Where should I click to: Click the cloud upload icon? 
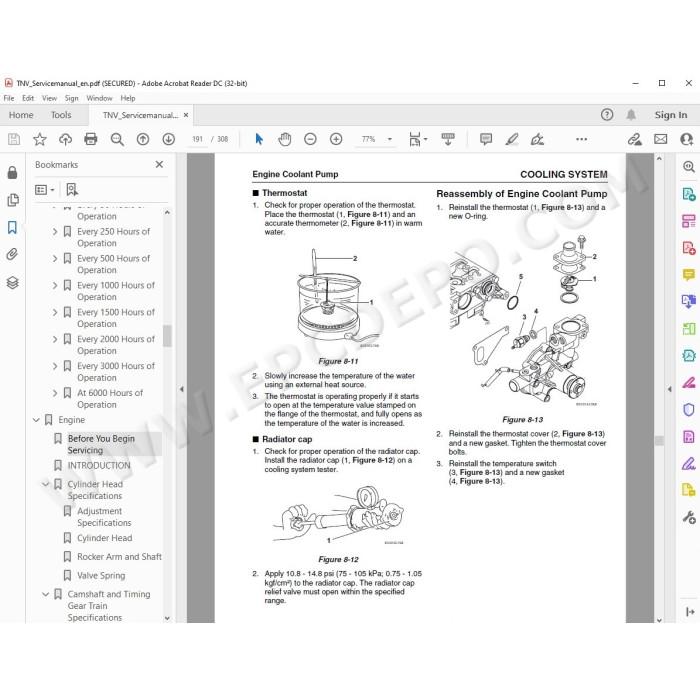coord(65,139)
